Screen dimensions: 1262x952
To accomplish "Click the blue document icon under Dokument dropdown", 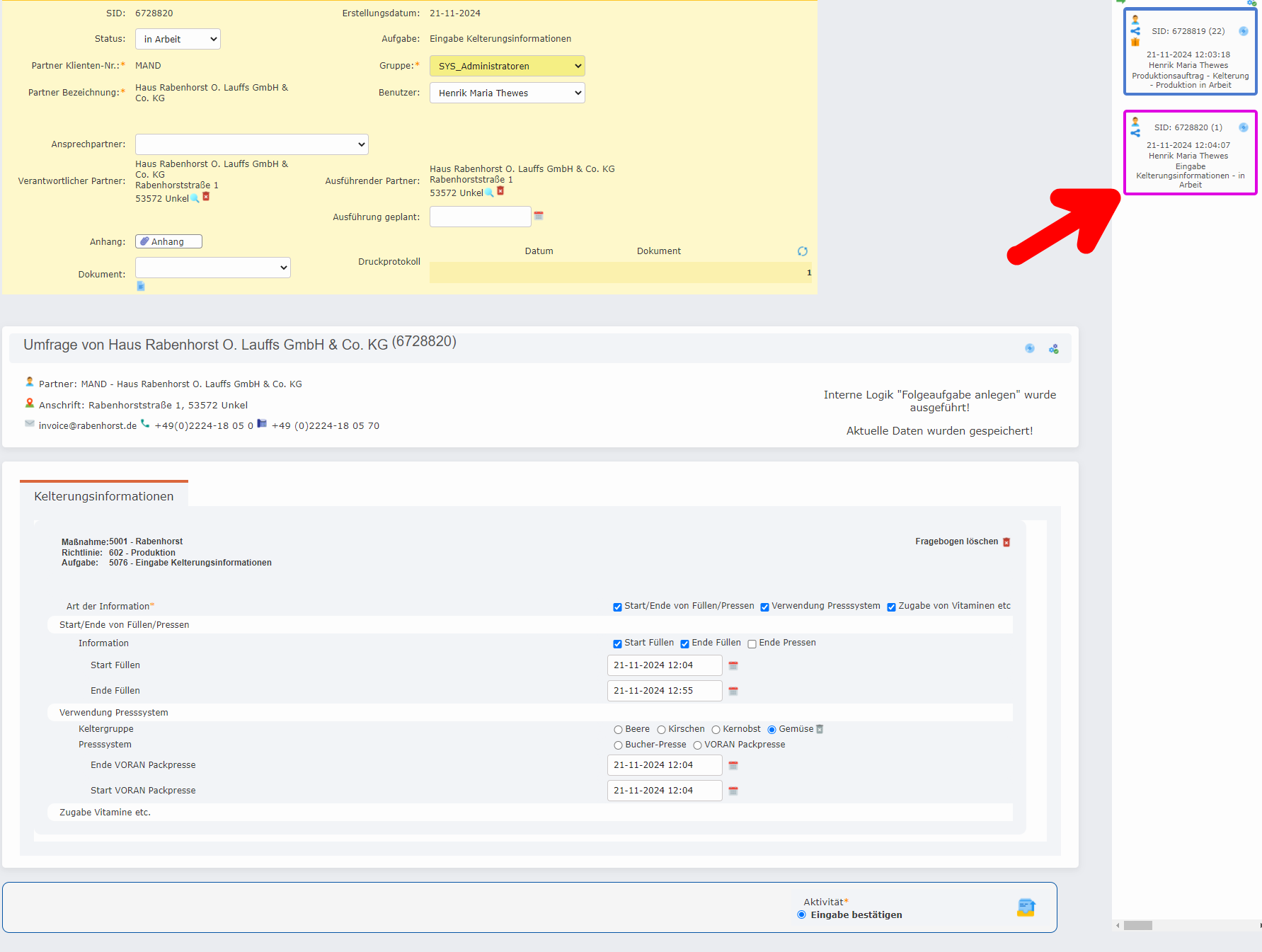I will (140, 286).
